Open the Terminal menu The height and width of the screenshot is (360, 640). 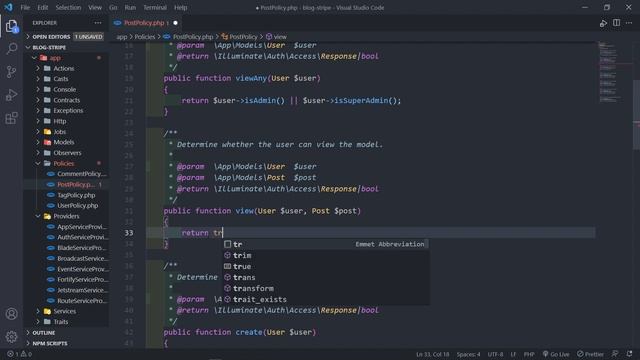pyautogui.click(x=155, y=7)
